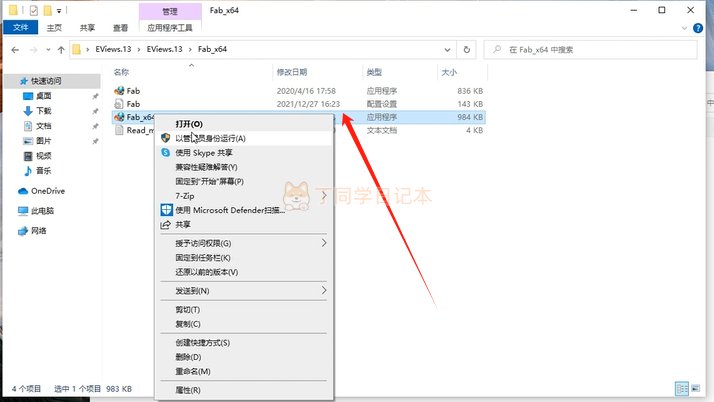The image size is (714, 402).
Task: Click quick access new folder icon
Action: pos(47,10)
